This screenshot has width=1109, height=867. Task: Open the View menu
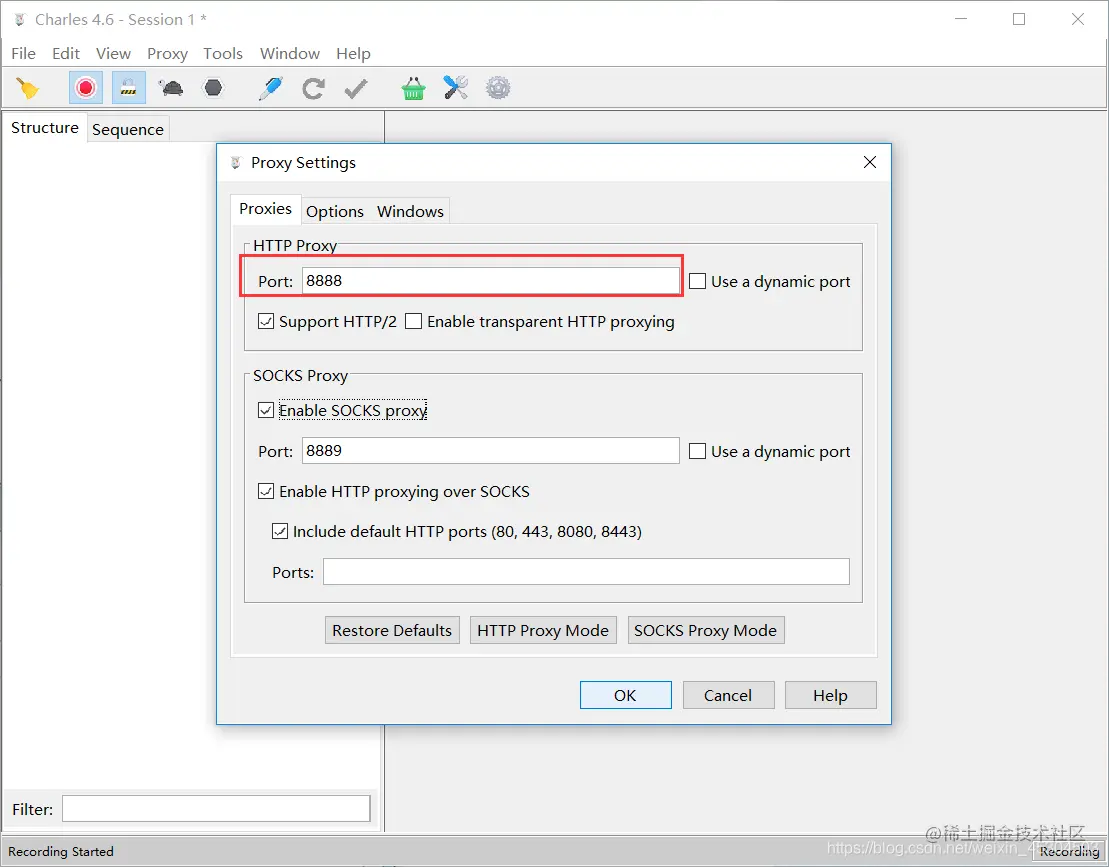click(x=113, y=54)
